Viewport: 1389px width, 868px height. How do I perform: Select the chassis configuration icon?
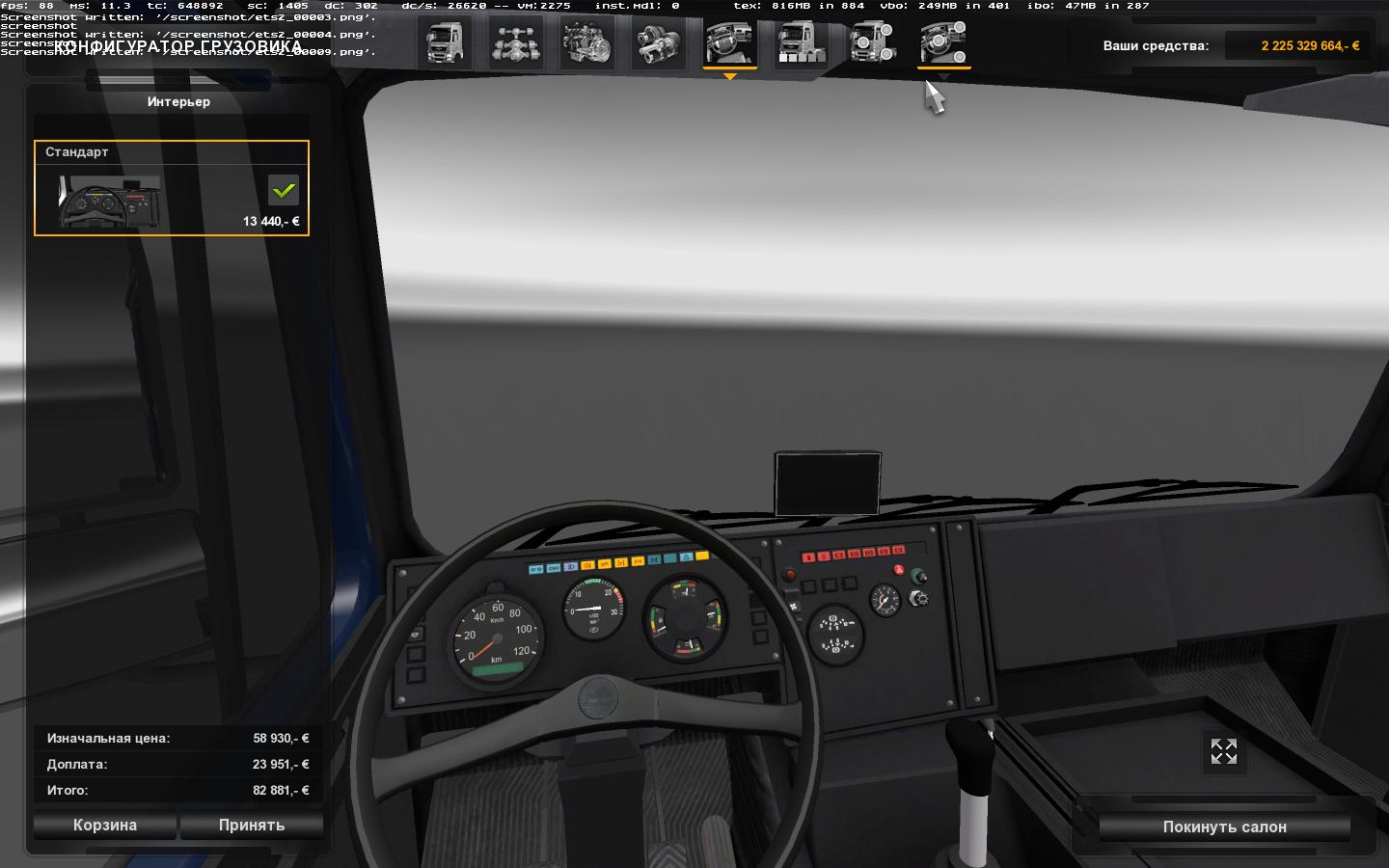click(x=516, y=43)
